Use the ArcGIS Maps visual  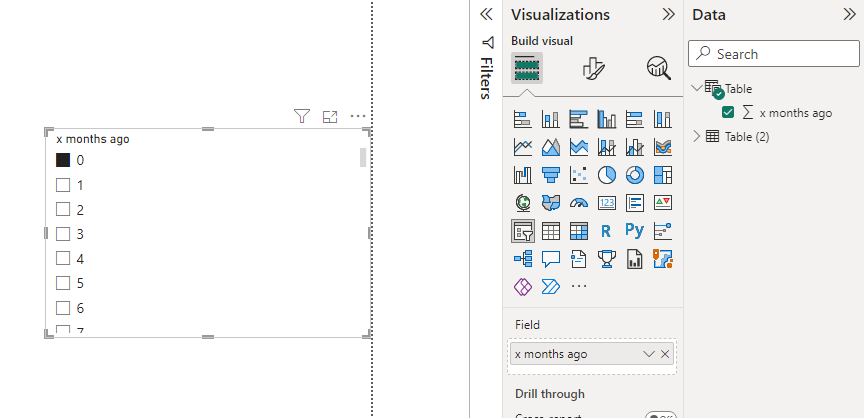click(x=663, y=258)
